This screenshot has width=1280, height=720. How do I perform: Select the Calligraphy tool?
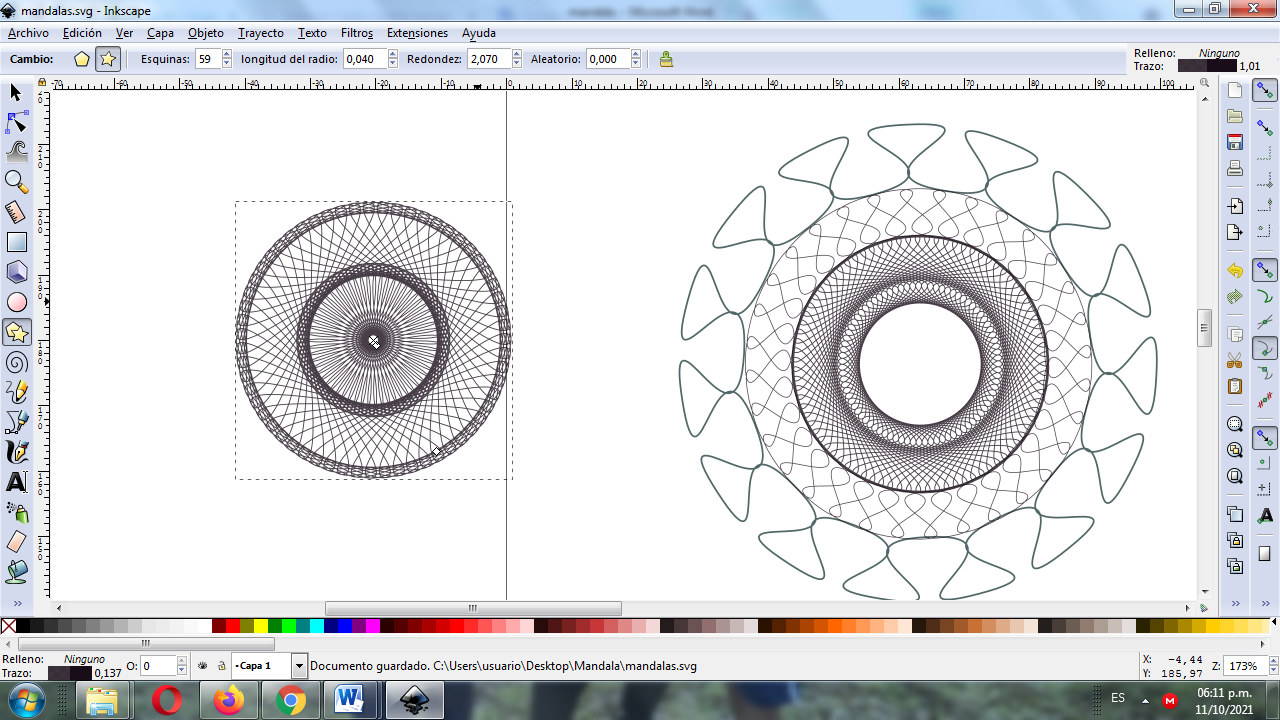[x=16, y=452]
